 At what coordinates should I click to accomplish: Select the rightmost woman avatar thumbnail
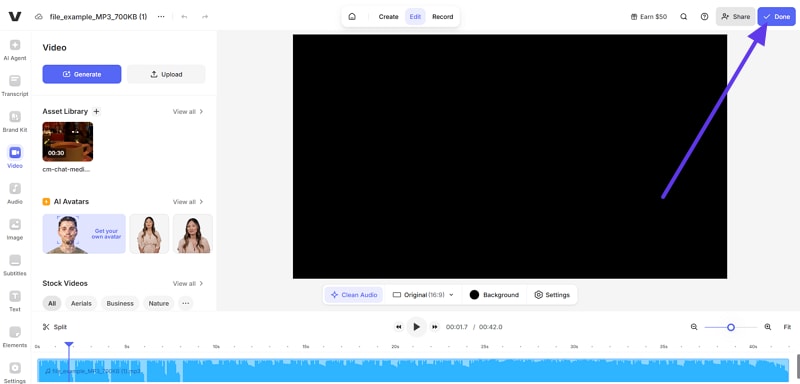tap(193, 234)
